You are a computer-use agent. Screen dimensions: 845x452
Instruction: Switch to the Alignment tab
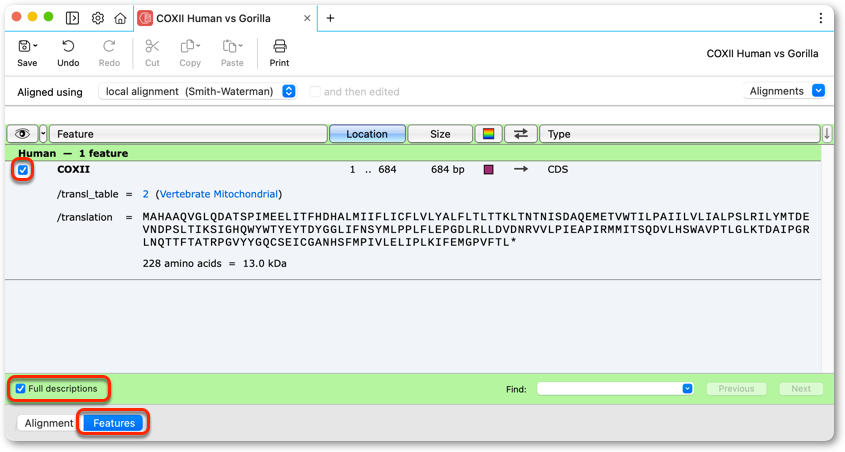point(49,423)
